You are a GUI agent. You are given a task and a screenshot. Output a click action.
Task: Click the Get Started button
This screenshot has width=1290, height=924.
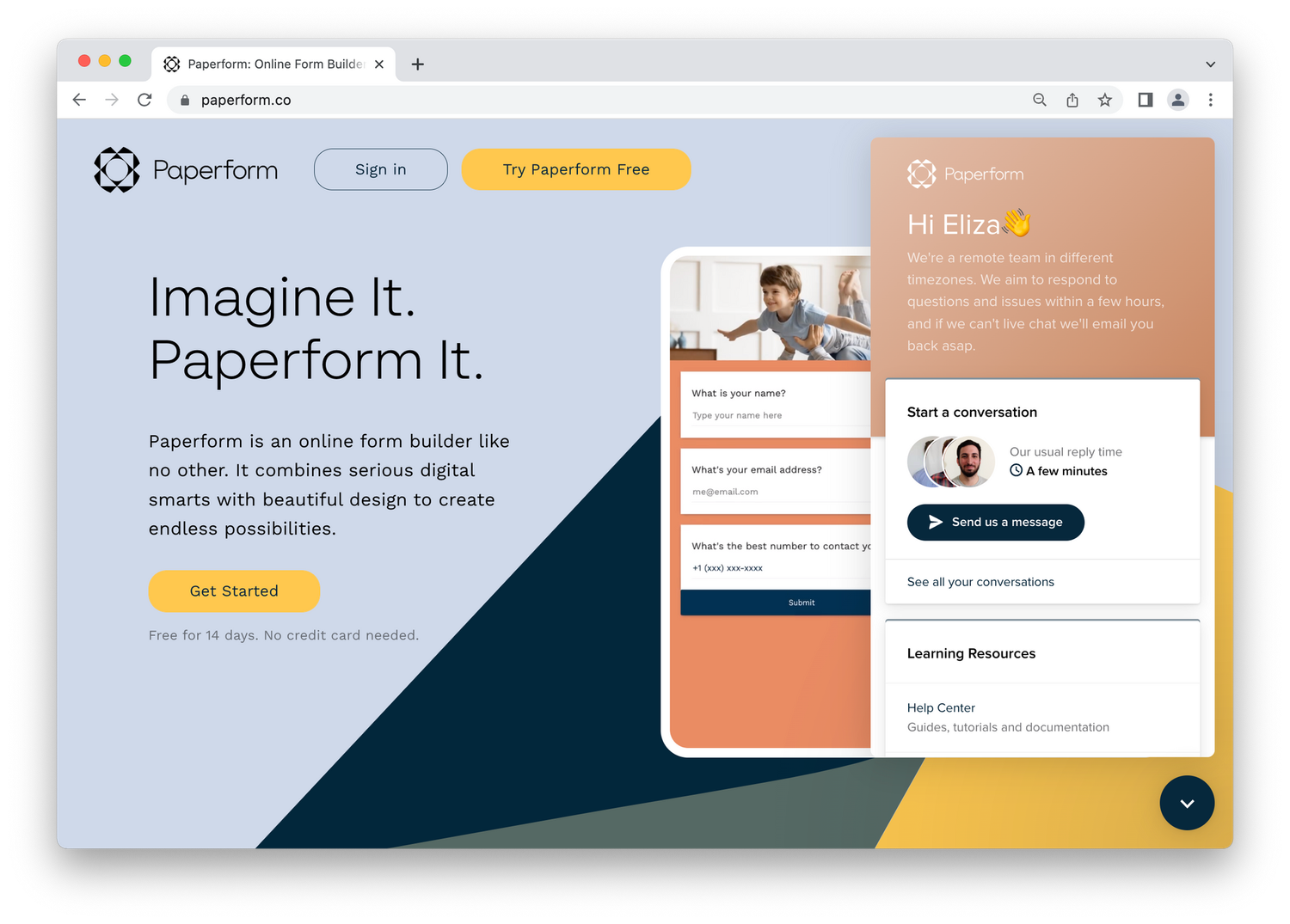(234, 591)
